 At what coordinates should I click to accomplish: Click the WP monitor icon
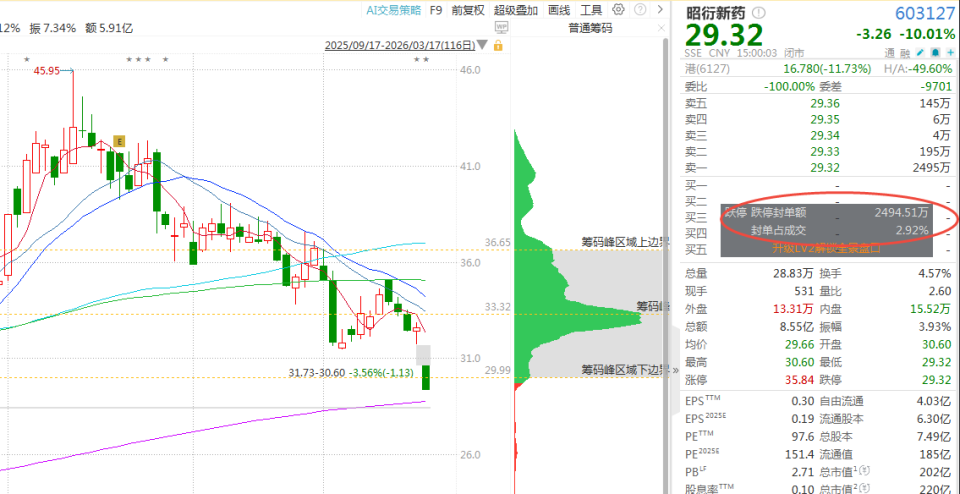pyautogui.click(x=501, y=27)
